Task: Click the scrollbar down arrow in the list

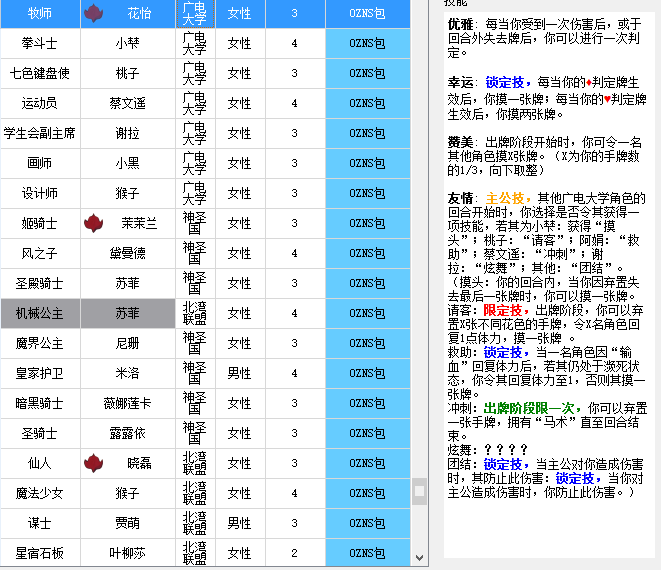Action: [419, 558]
